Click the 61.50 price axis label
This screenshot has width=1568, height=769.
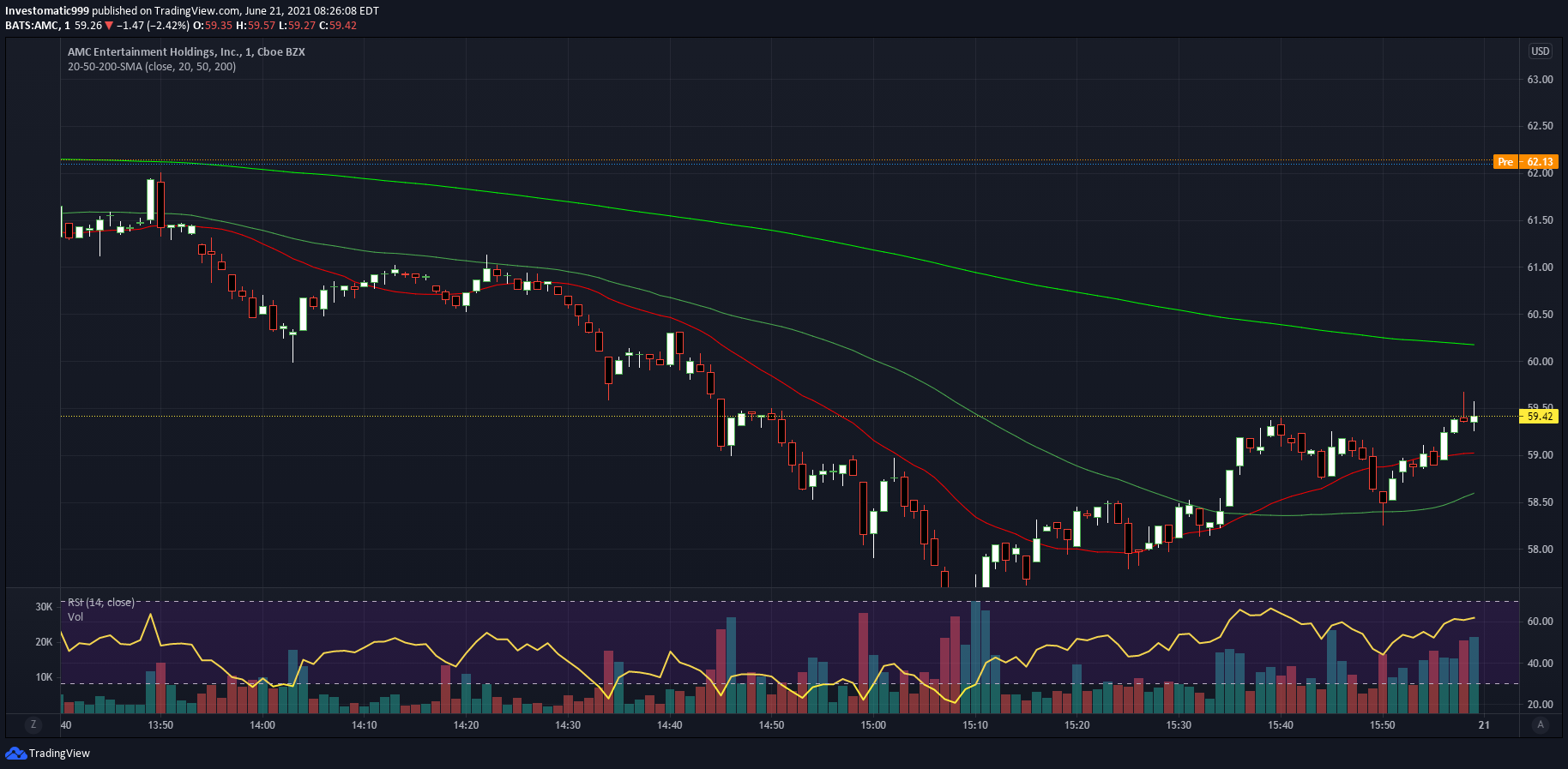pyautogui.click(x=1540, y=220)
